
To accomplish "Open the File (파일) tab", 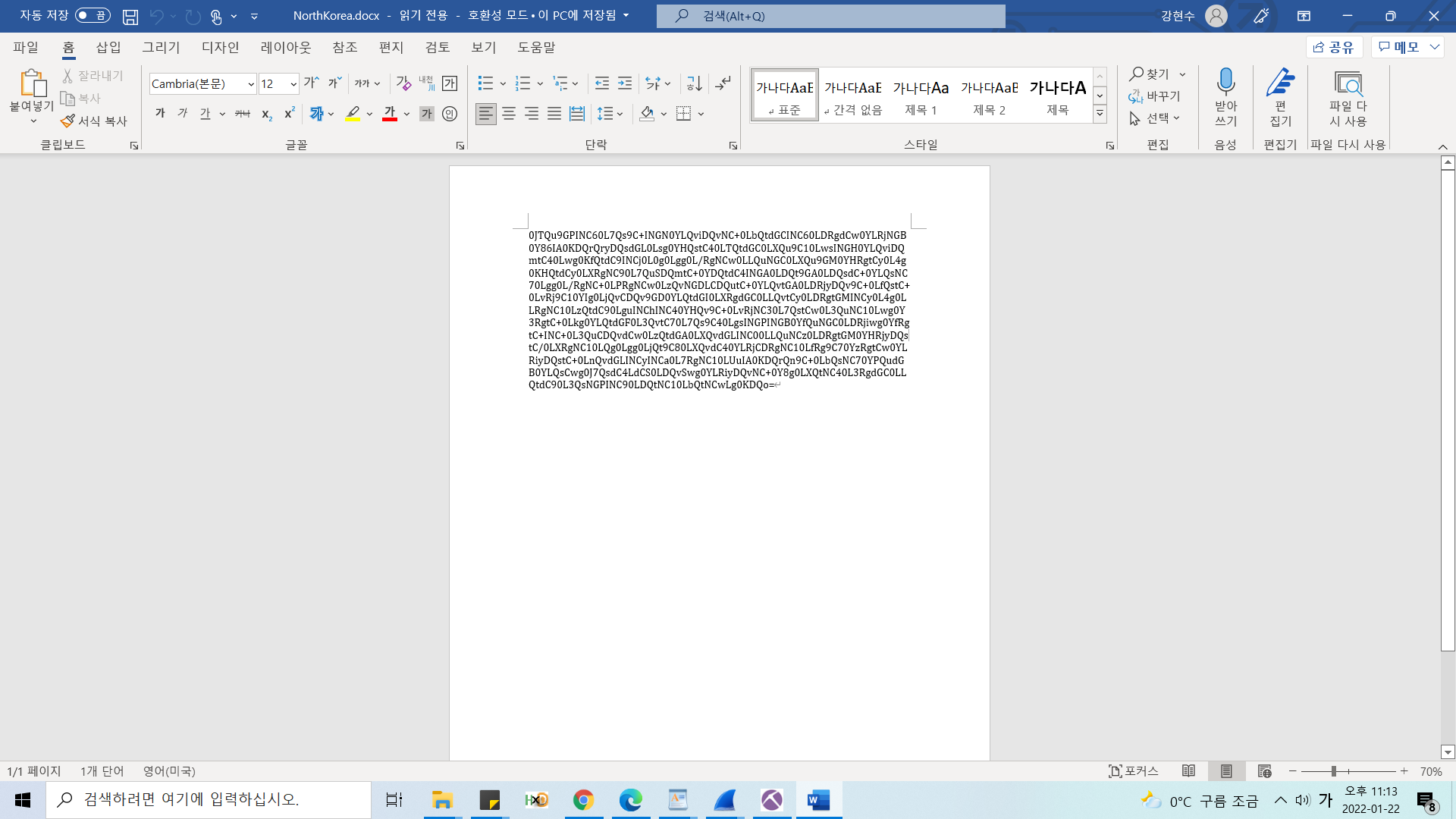I will point(26,47).
